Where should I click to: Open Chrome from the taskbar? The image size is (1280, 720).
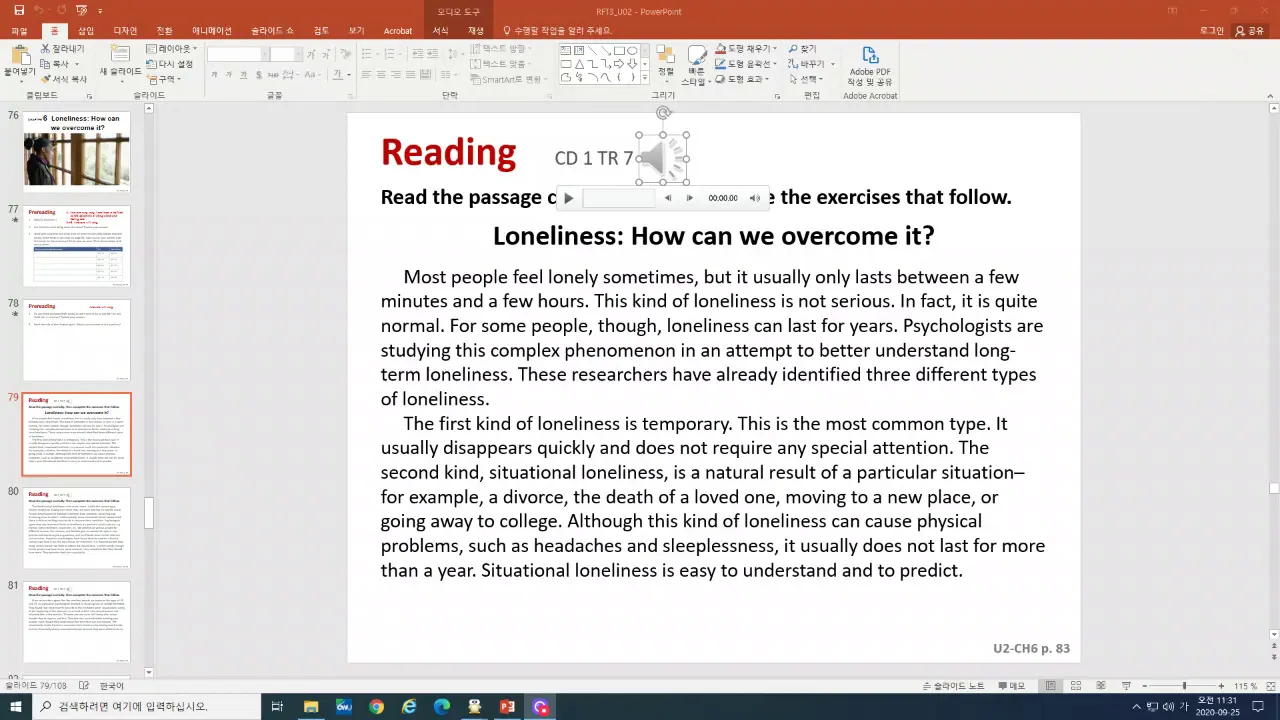tap(376, 707)
